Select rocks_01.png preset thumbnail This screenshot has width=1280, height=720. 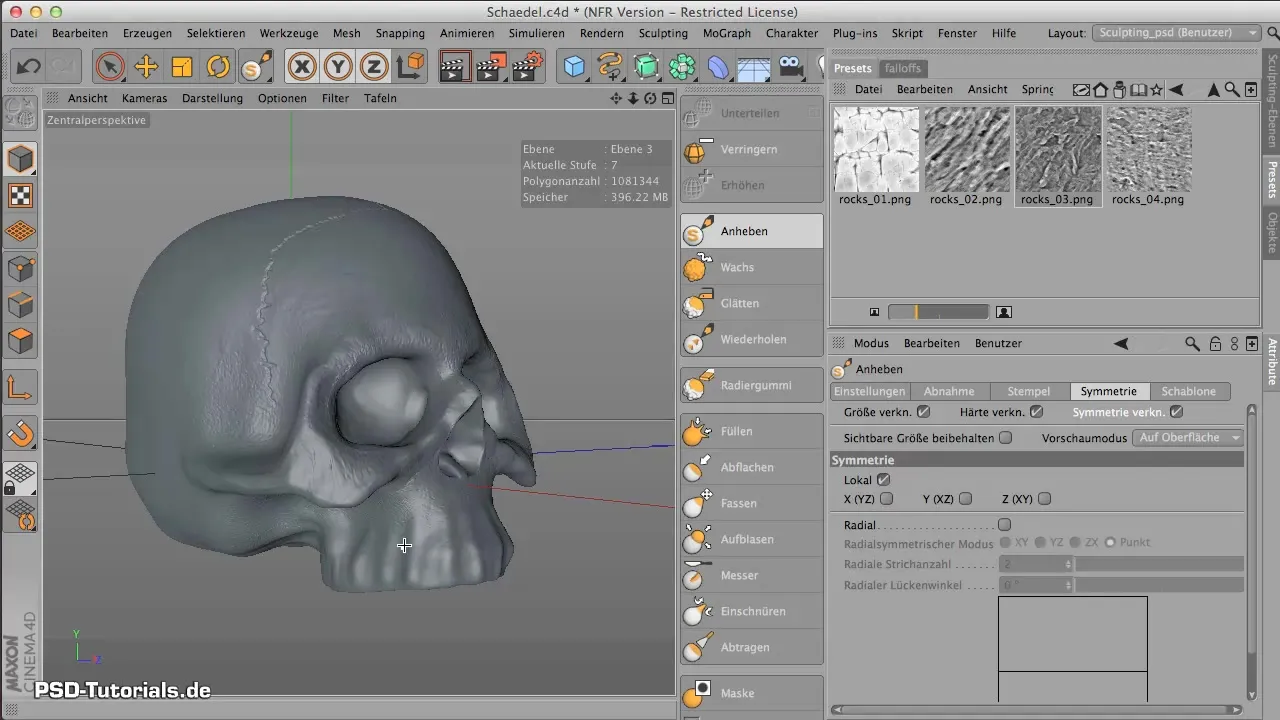click(x=876, y=149)
